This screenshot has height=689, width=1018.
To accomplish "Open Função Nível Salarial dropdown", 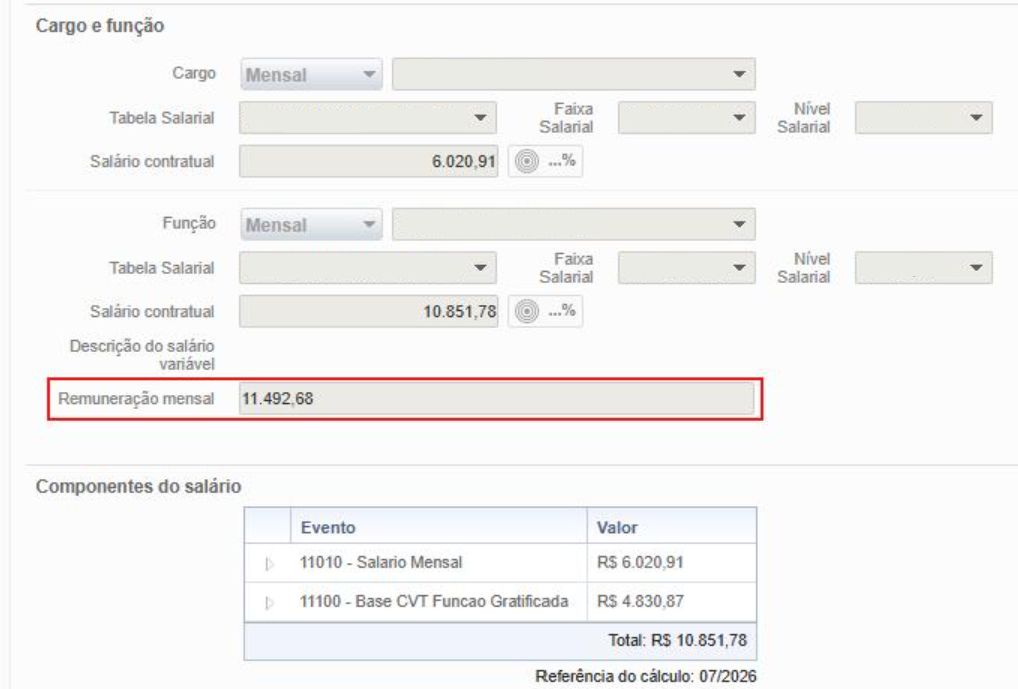I will (923, 268).
